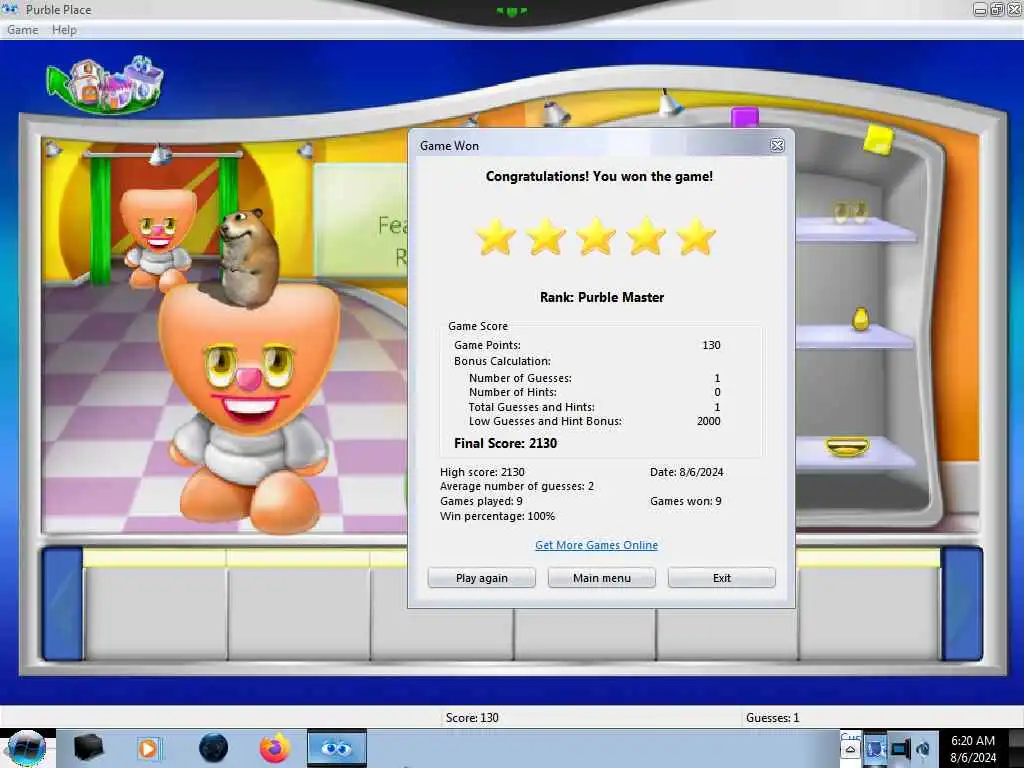Click the High score: 2130 text

click(482, 472)
